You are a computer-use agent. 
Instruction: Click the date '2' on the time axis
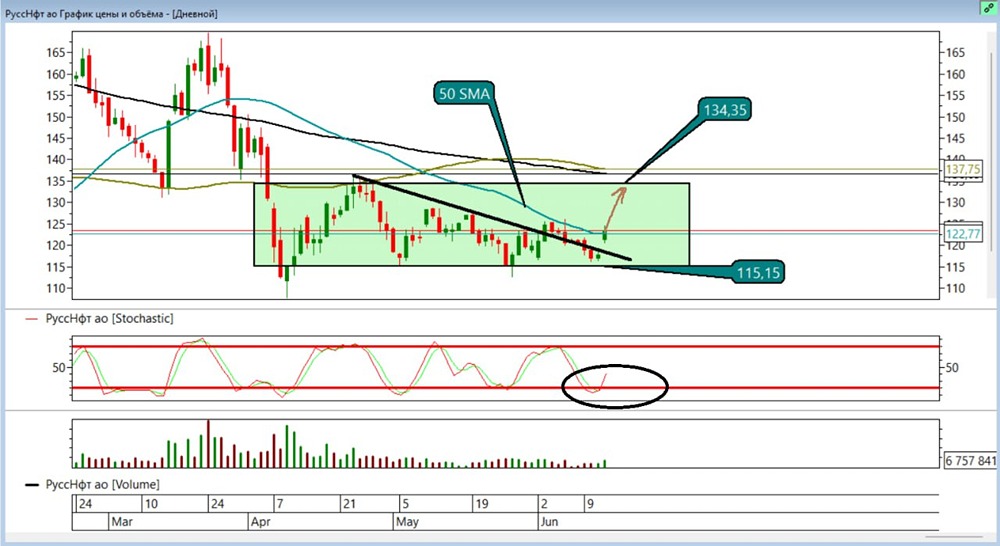545,504
